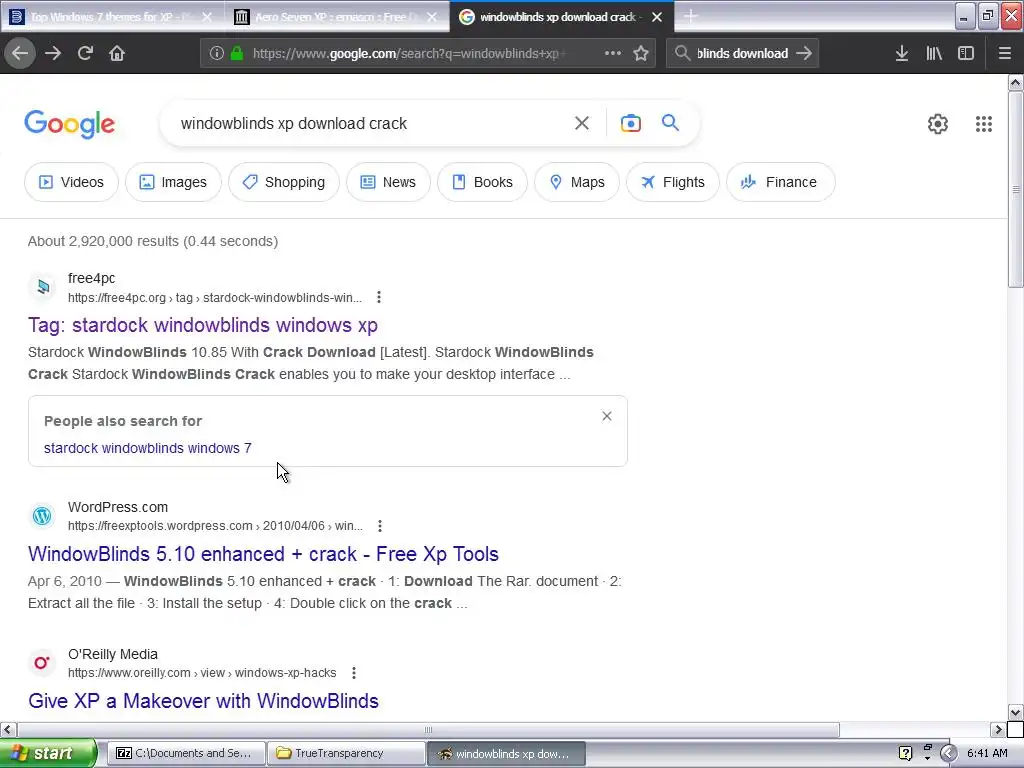Expand hidden tray icons arrow

948,753
